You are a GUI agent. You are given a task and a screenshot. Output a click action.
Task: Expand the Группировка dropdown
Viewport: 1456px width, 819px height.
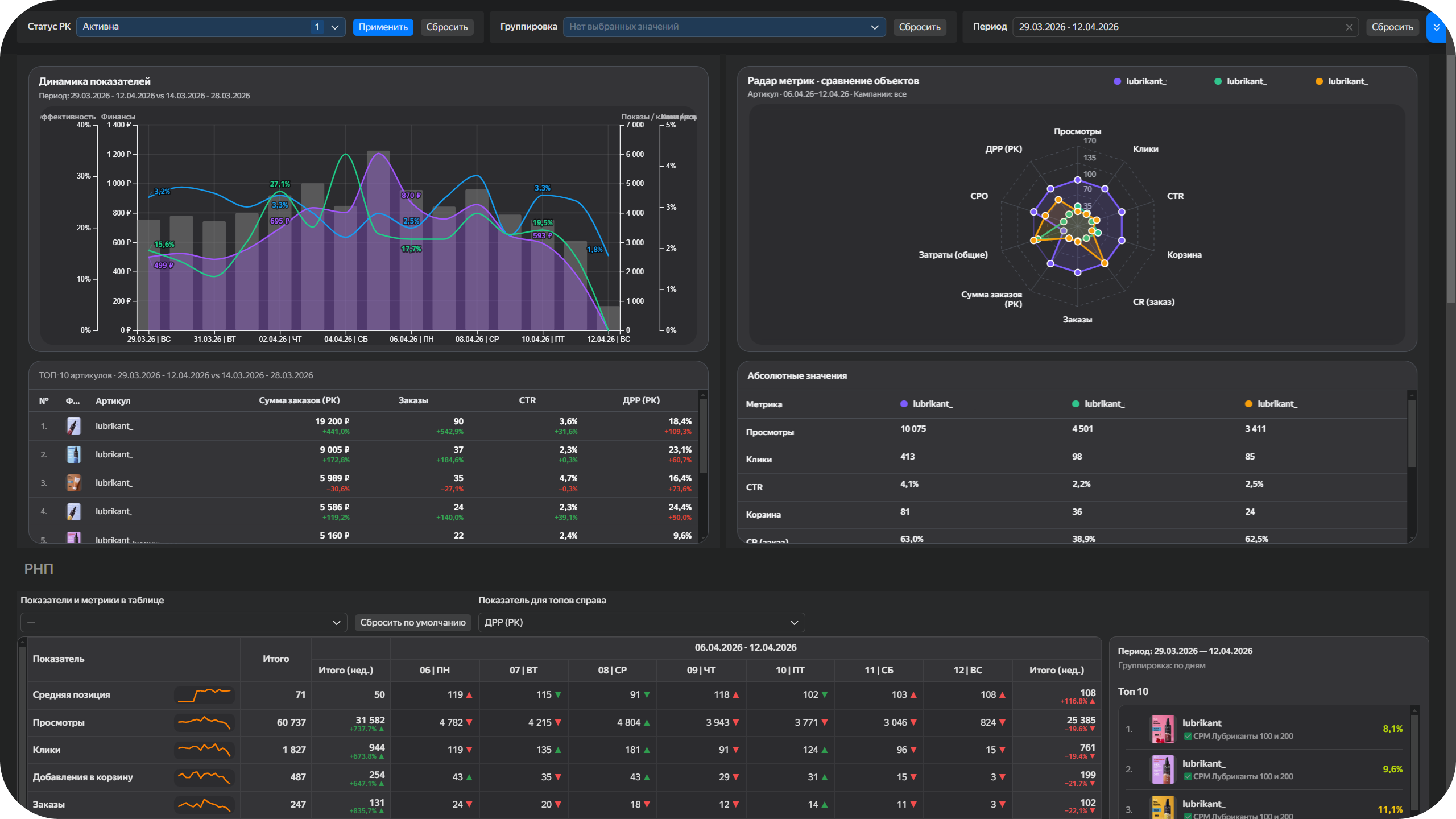point(723,27)
